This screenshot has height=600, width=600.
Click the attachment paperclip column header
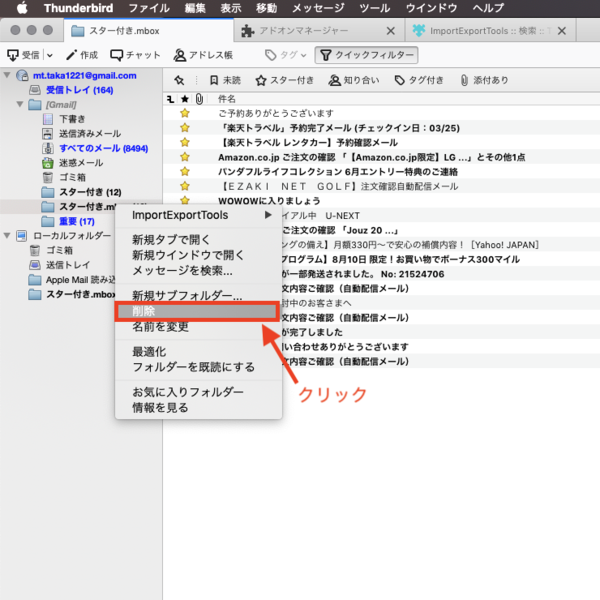[198, 99]
